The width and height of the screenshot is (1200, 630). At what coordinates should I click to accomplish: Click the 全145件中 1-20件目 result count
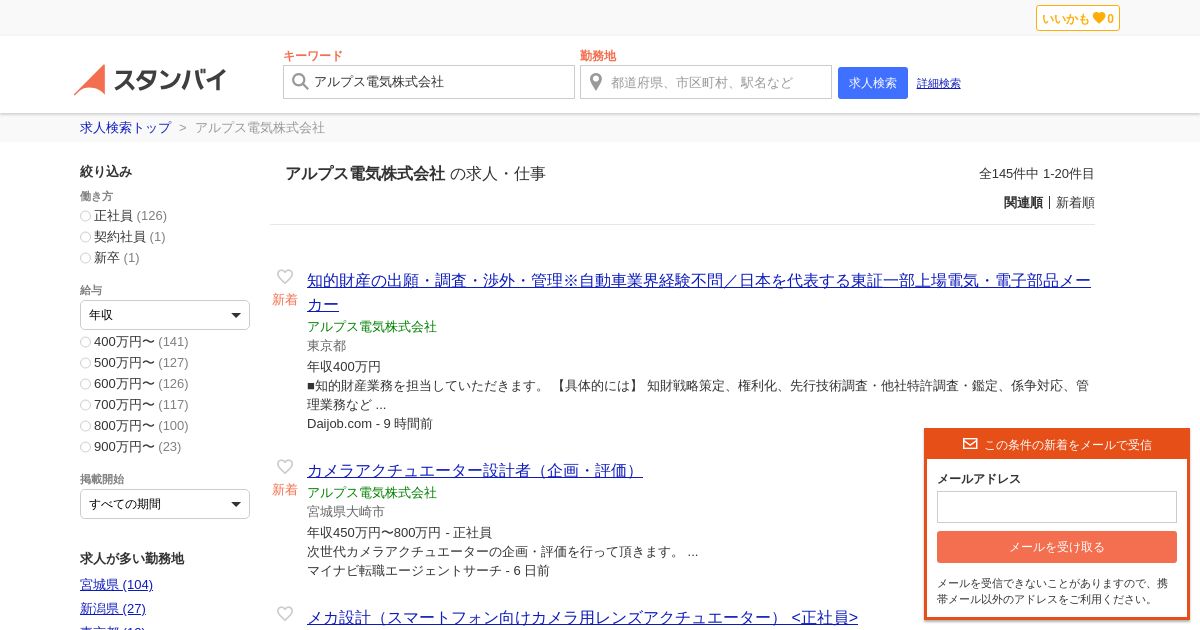[1037, 174]
